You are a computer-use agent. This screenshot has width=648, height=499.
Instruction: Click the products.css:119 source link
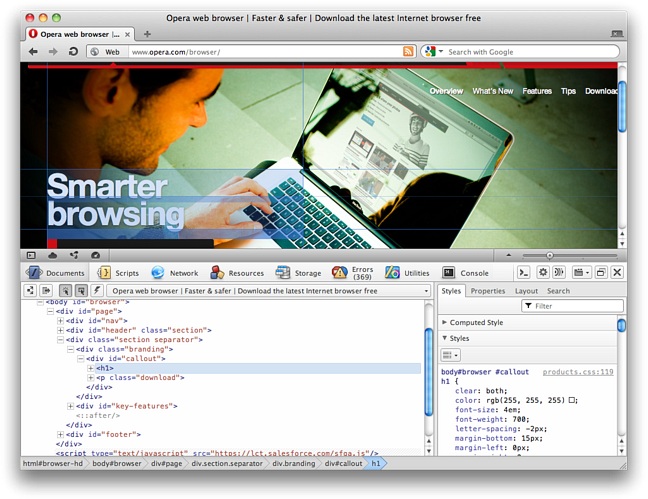click(577, 371)
